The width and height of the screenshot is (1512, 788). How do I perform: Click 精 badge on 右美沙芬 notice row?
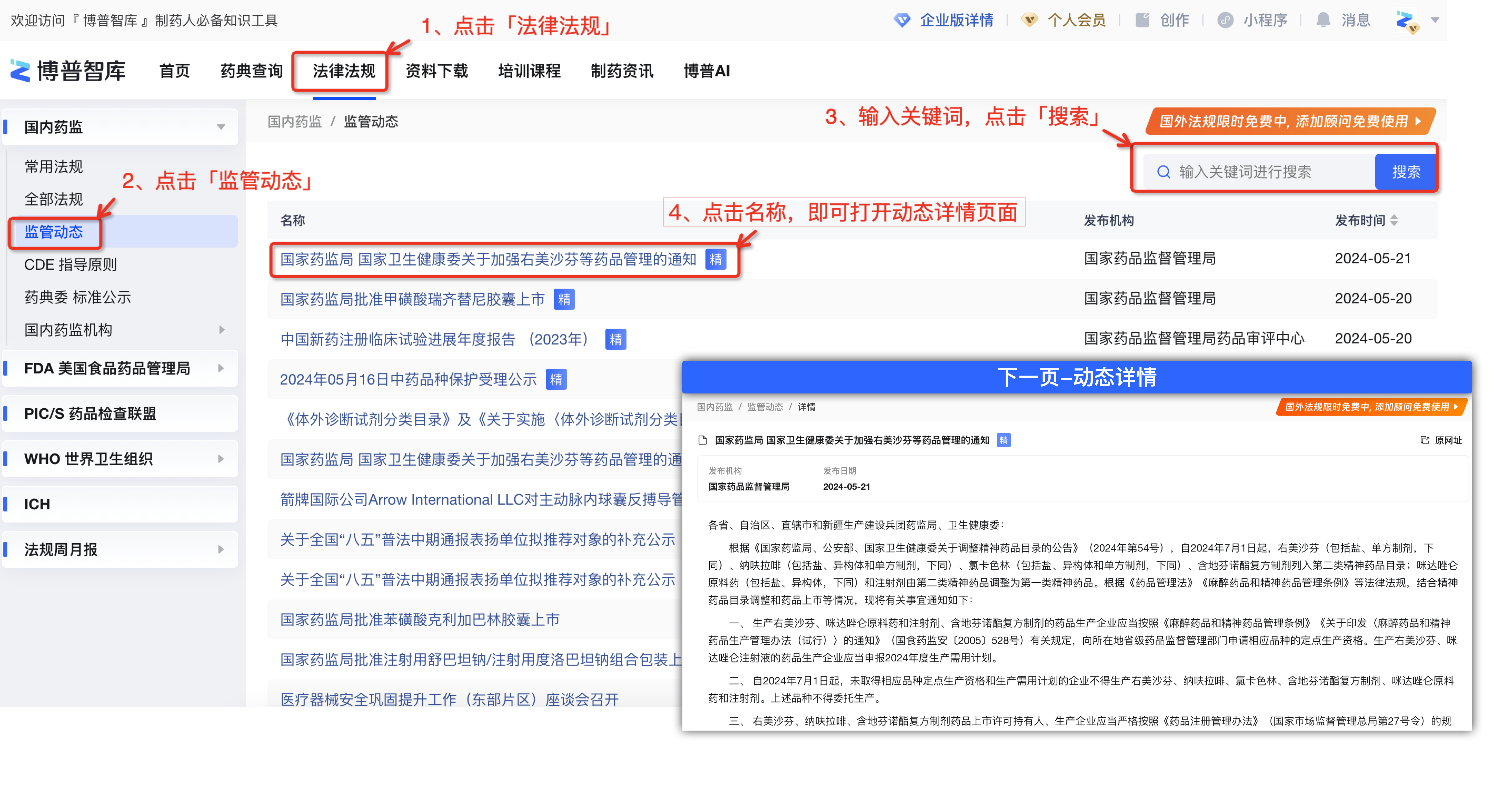(715, 259)
